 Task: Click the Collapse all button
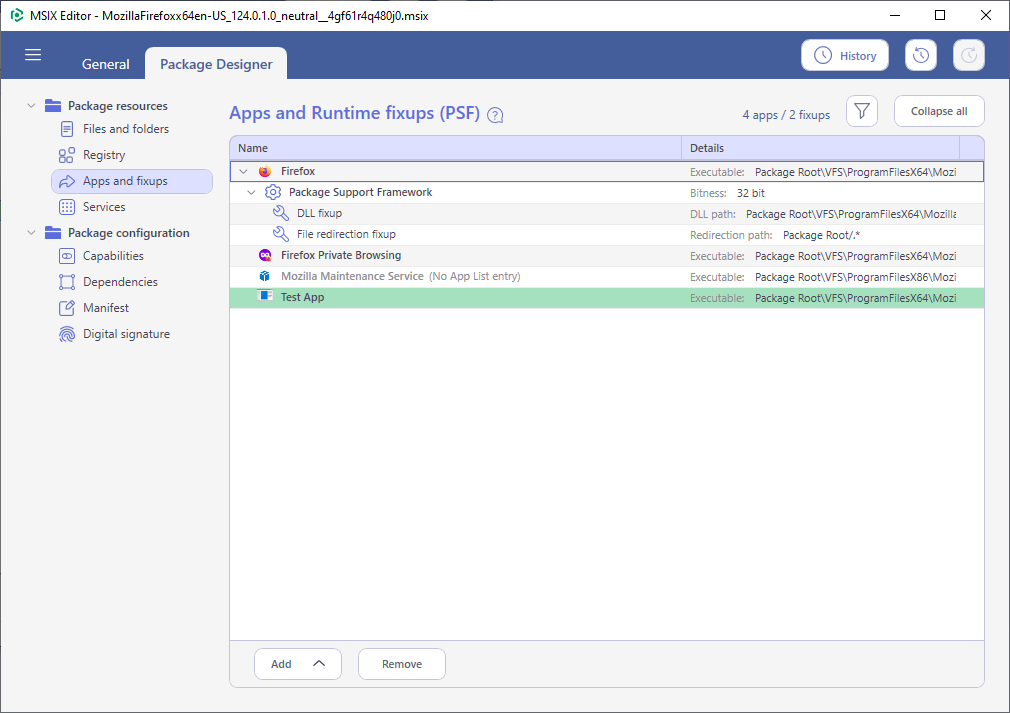pos(939,111)
